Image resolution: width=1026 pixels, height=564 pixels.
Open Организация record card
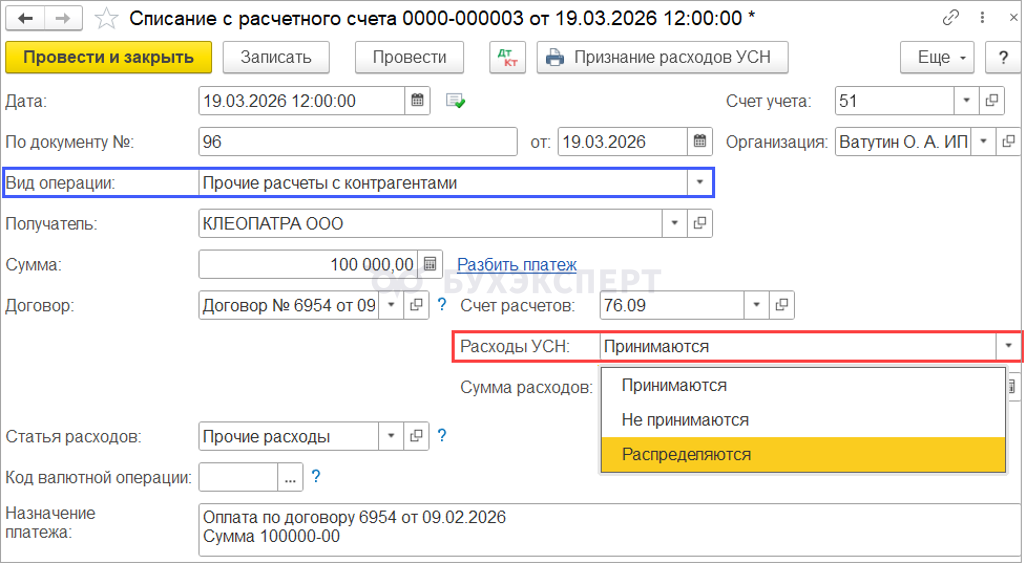[1008, 141]
